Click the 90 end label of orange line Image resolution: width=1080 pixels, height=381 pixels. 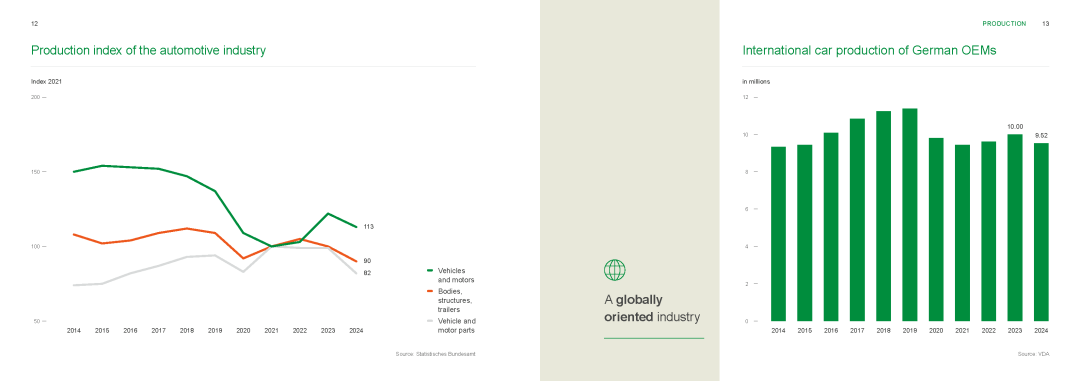point(367,261)
